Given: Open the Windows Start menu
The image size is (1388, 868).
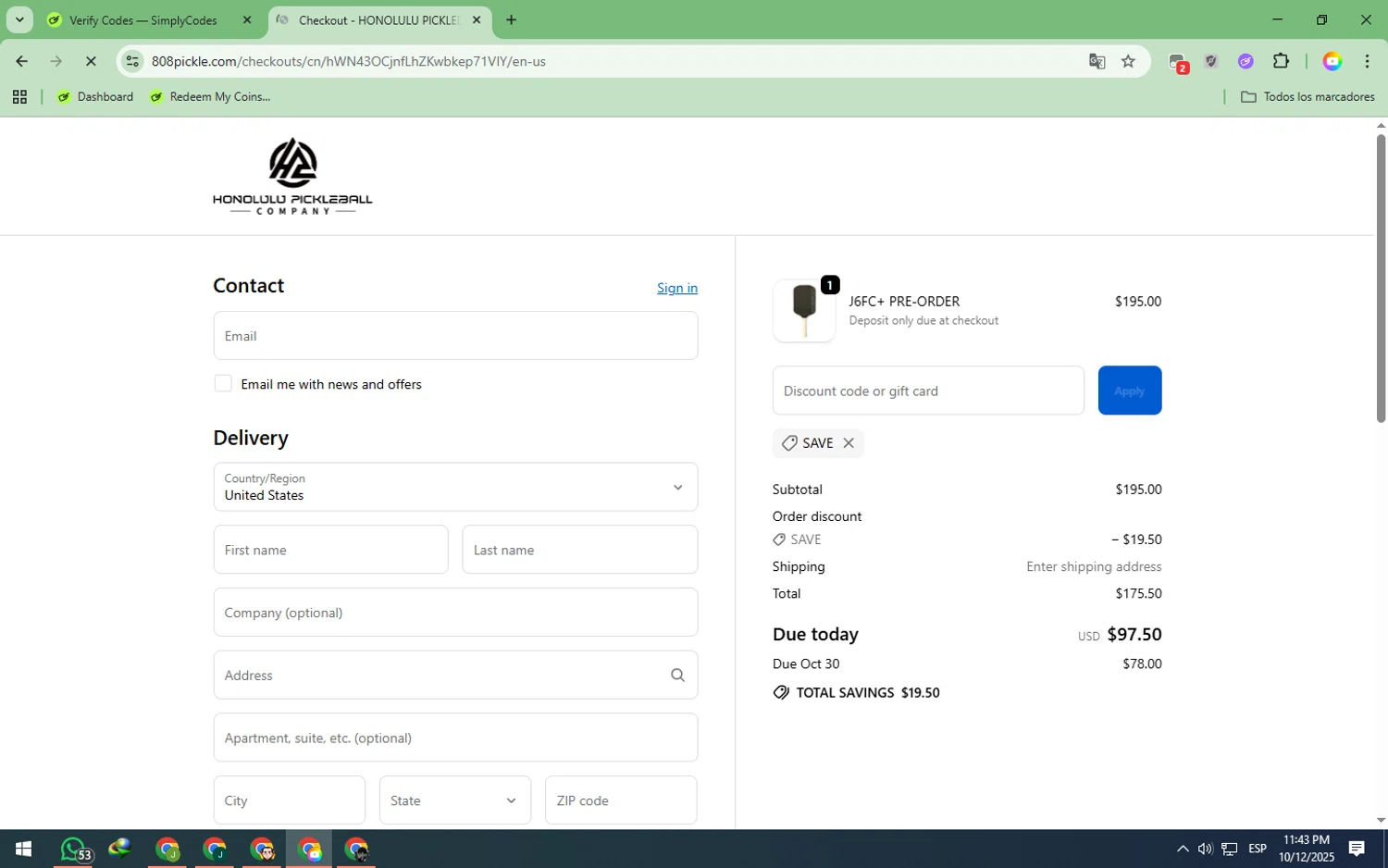Looking at the screenshot, I should [x=24, y=849].
